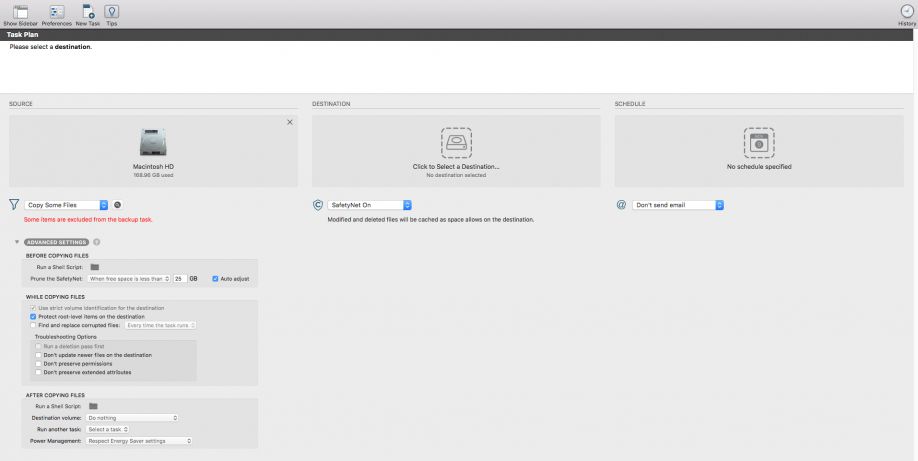Open the help icon beside Advanced Settings
This screenshot has width=918, height=461.
tap(97, 242)
